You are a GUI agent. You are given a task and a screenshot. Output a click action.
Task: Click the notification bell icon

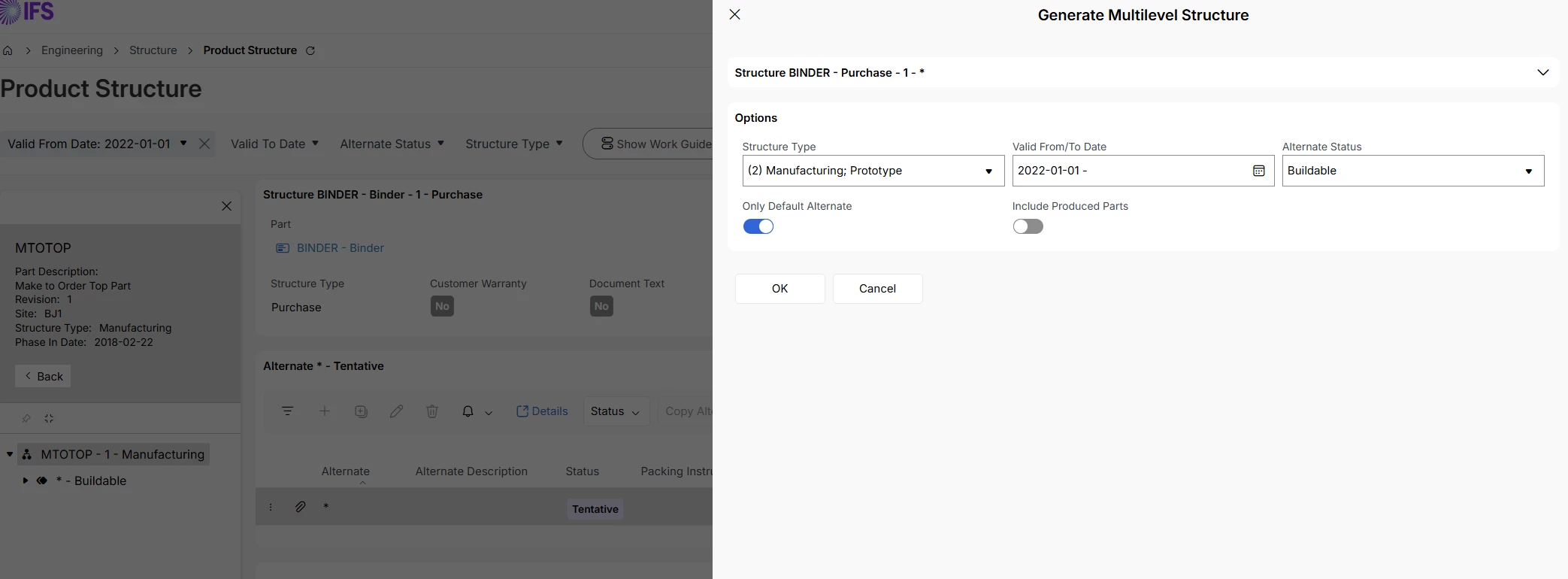[468, 411]
